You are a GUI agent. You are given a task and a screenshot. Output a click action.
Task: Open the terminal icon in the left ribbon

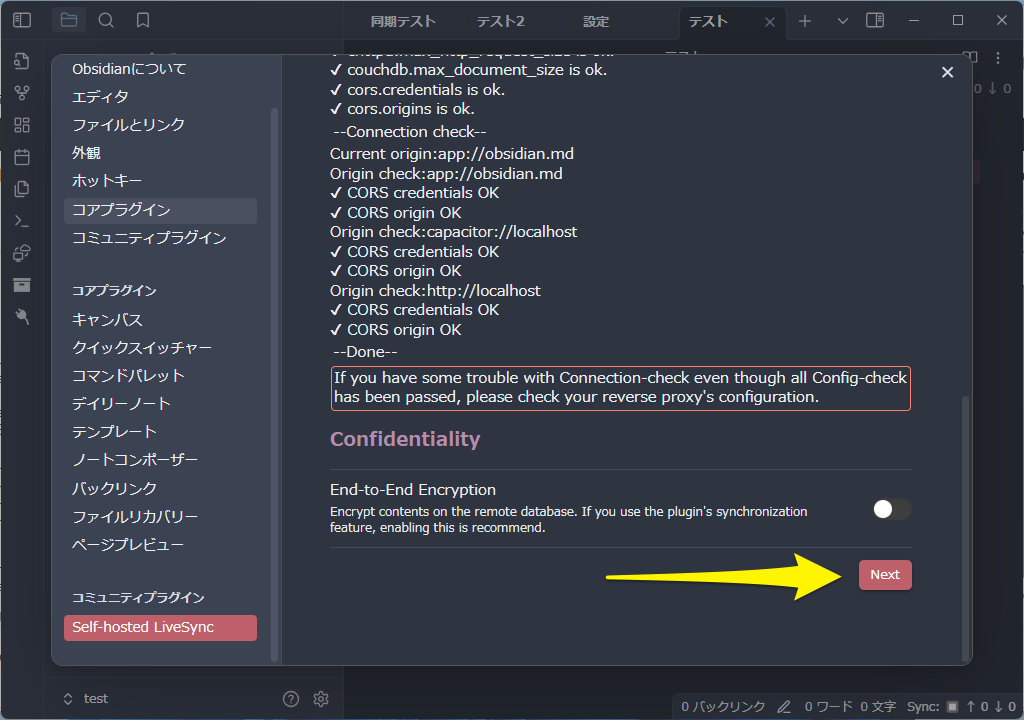(x=21, y=221)
